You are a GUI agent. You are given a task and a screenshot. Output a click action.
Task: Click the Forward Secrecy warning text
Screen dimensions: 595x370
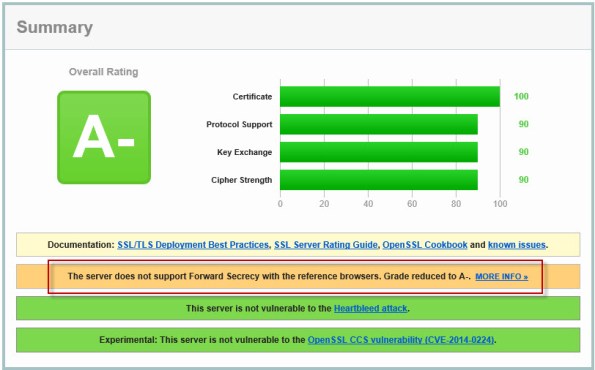(x=269, y=276)
